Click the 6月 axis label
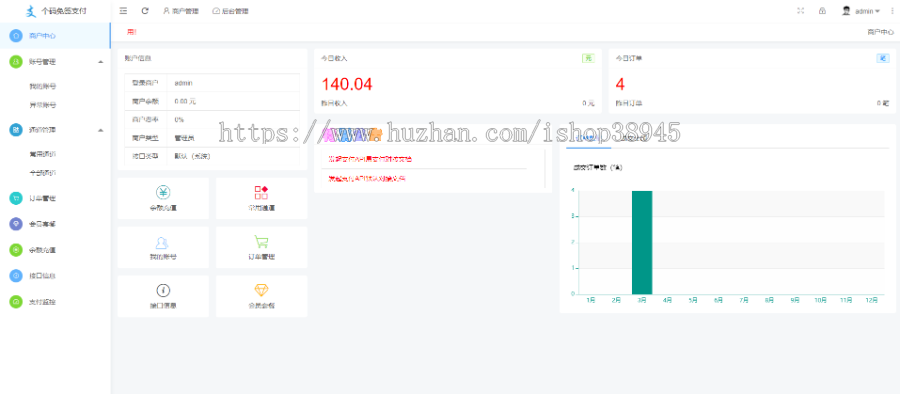 pos(718,300)
